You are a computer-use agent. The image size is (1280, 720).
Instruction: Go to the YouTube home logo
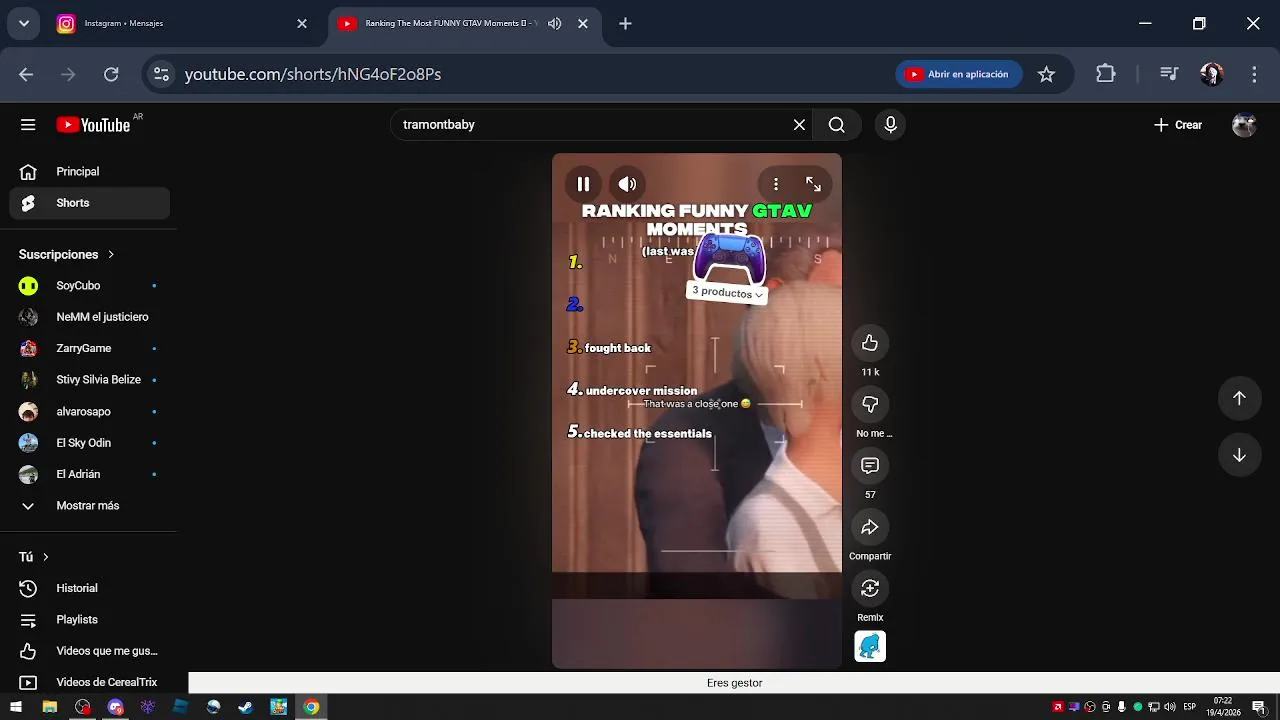coord(94,125)
